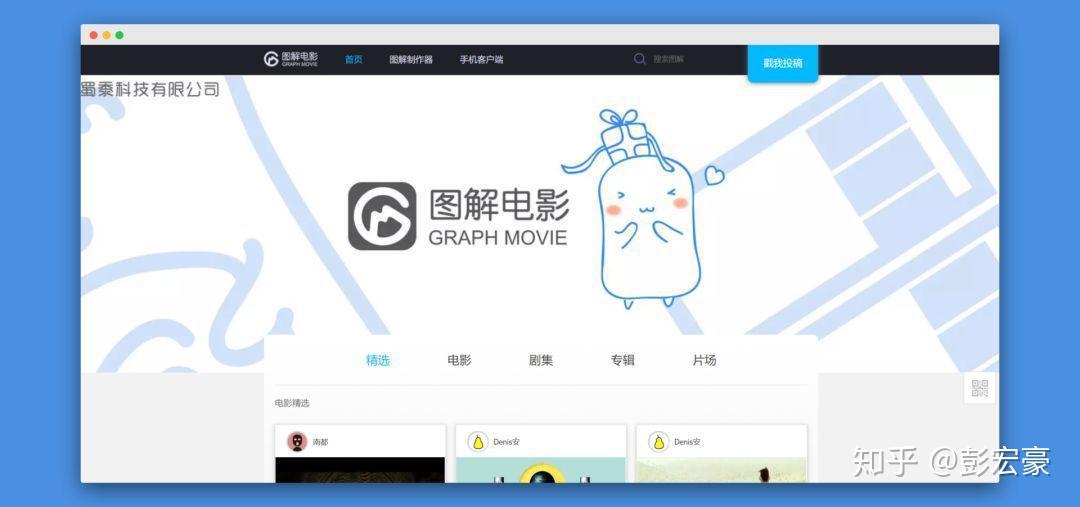Open author name 南都
Image resolution: width=1080 pixels, height=507 pixels.
pos(320,442)
